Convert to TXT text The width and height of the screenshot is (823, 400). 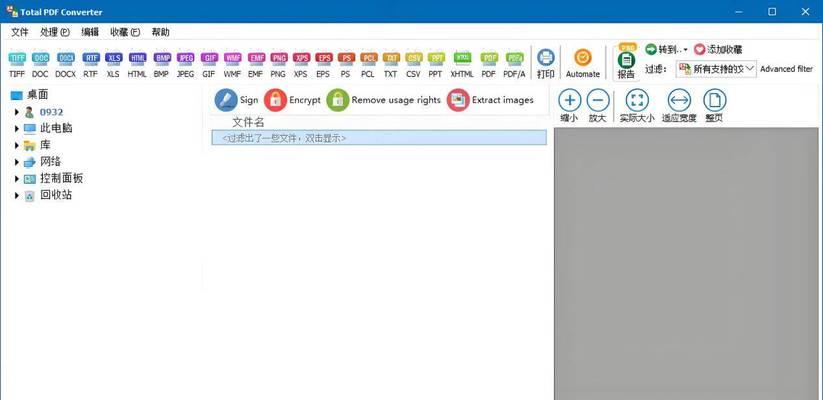[x=391, y=64]
